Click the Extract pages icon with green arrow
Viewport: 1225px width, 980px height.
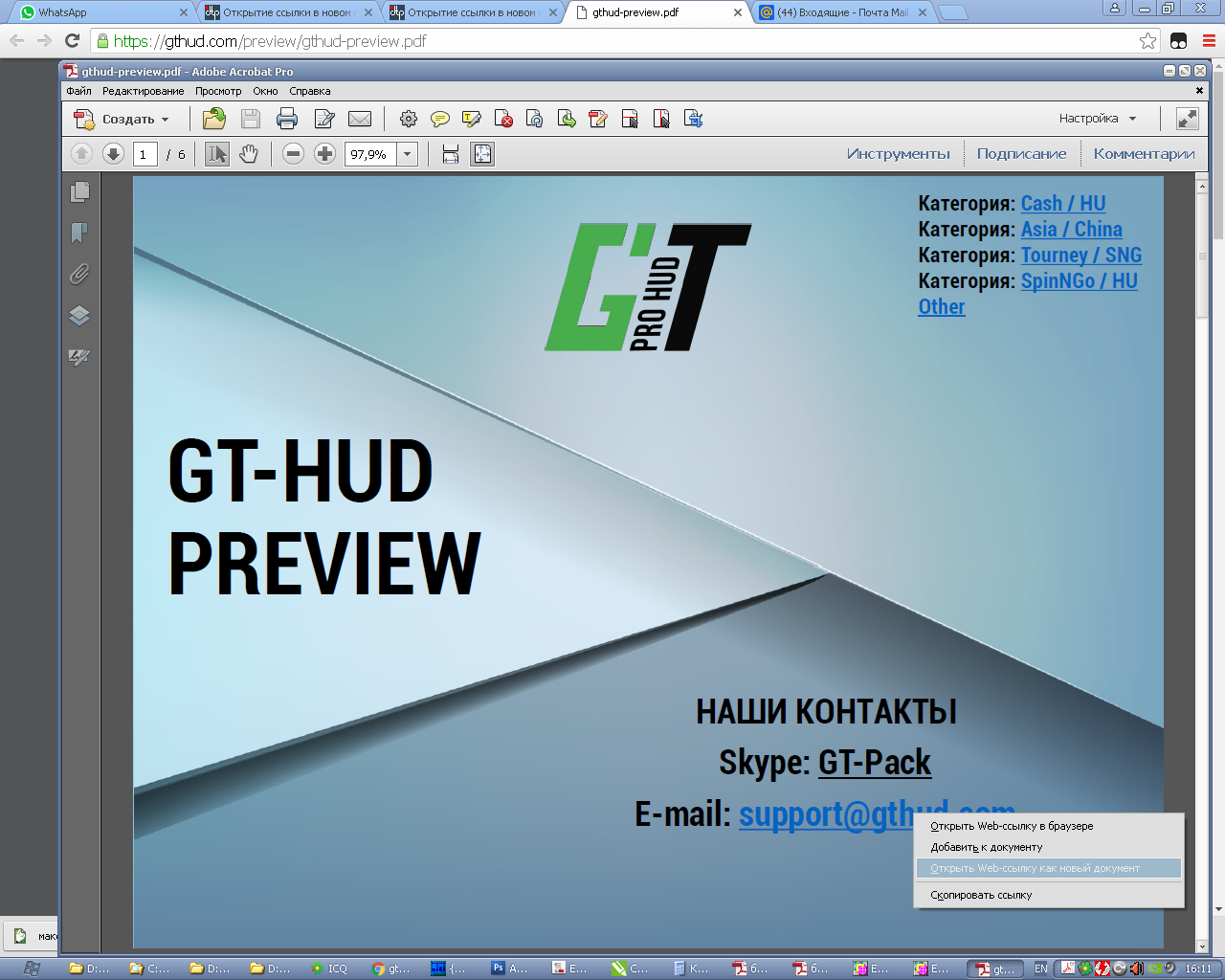point(567,119)
